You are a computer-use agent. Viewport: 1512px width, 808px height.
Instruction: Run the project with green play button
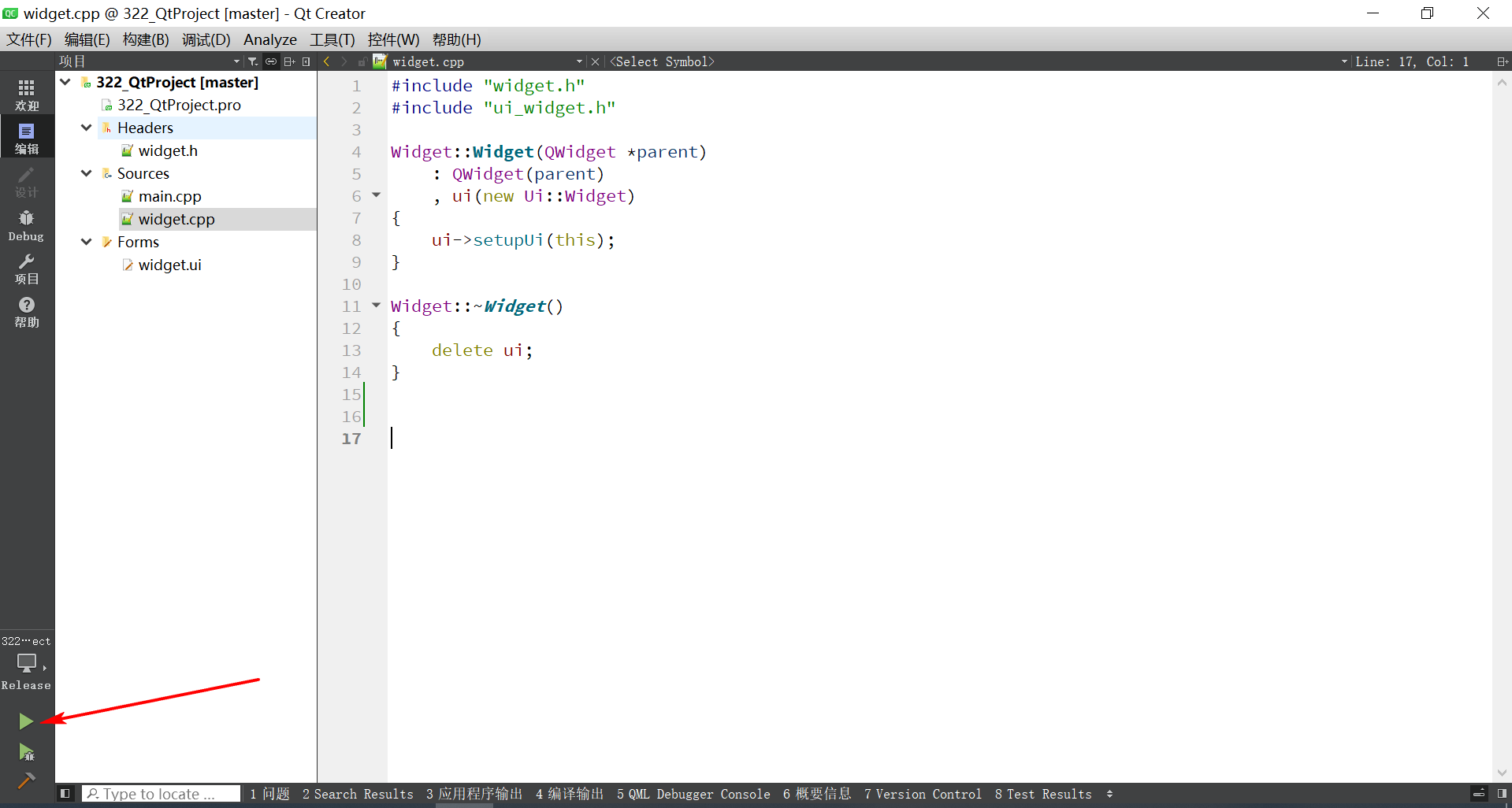(x=26, y=721)
